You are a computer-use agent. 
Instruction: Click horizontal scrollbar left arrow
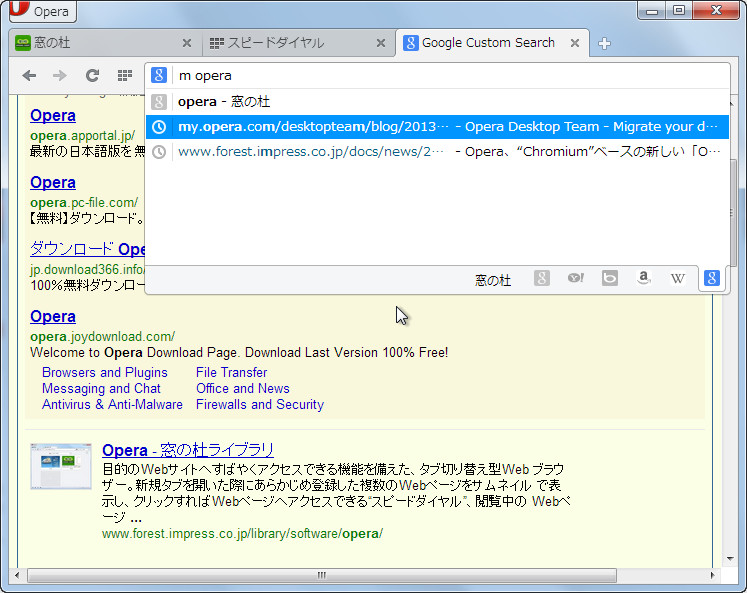point(17,575)
